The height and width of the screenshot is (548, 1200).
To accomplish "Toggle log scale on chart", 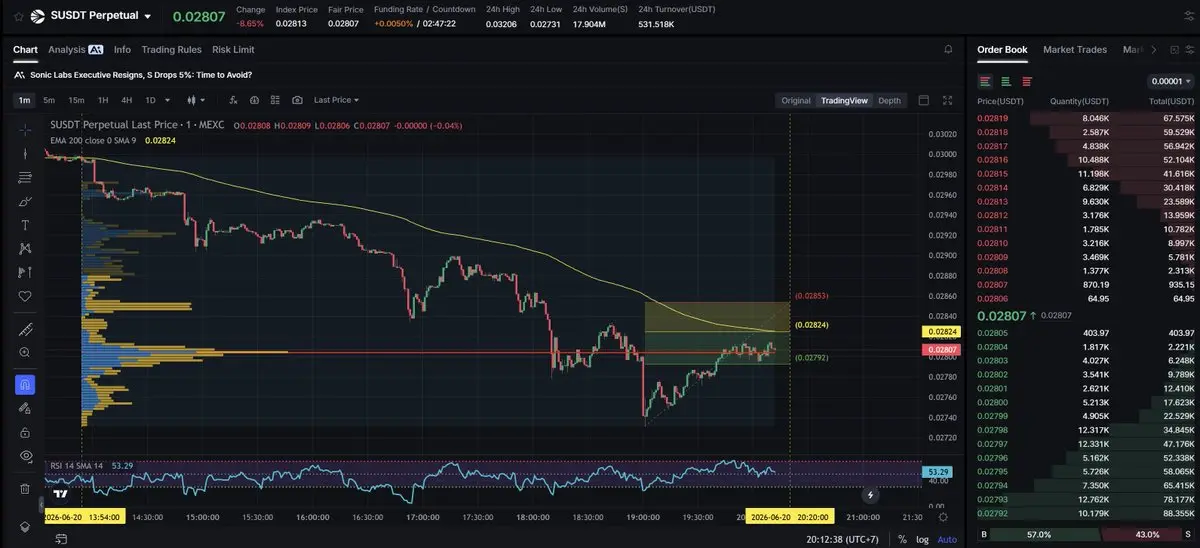I will (x=922, y=539).
